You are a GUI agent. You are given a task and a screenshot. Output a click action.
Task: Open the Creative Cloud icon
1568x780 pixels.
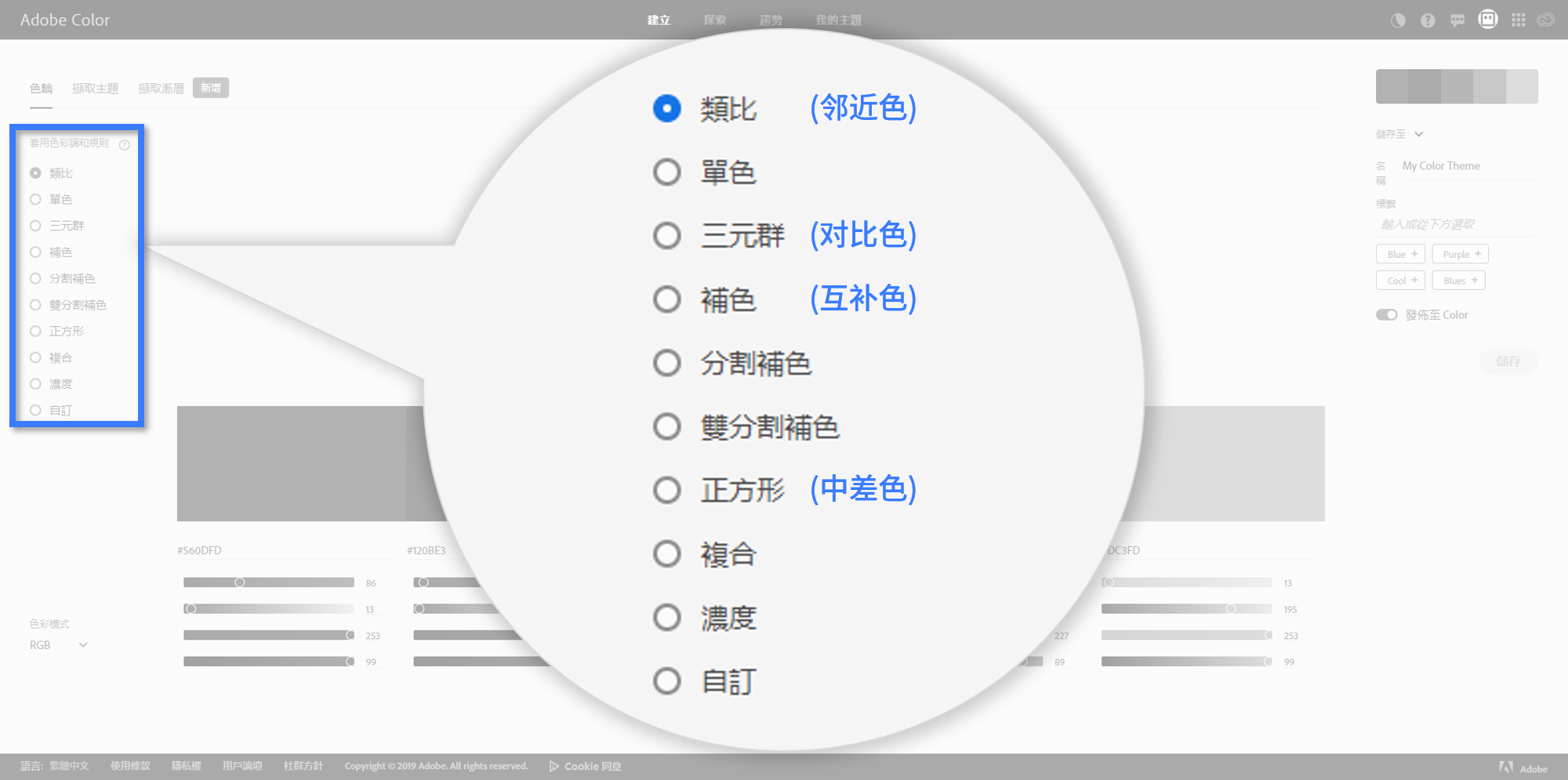pos(1546,20)
